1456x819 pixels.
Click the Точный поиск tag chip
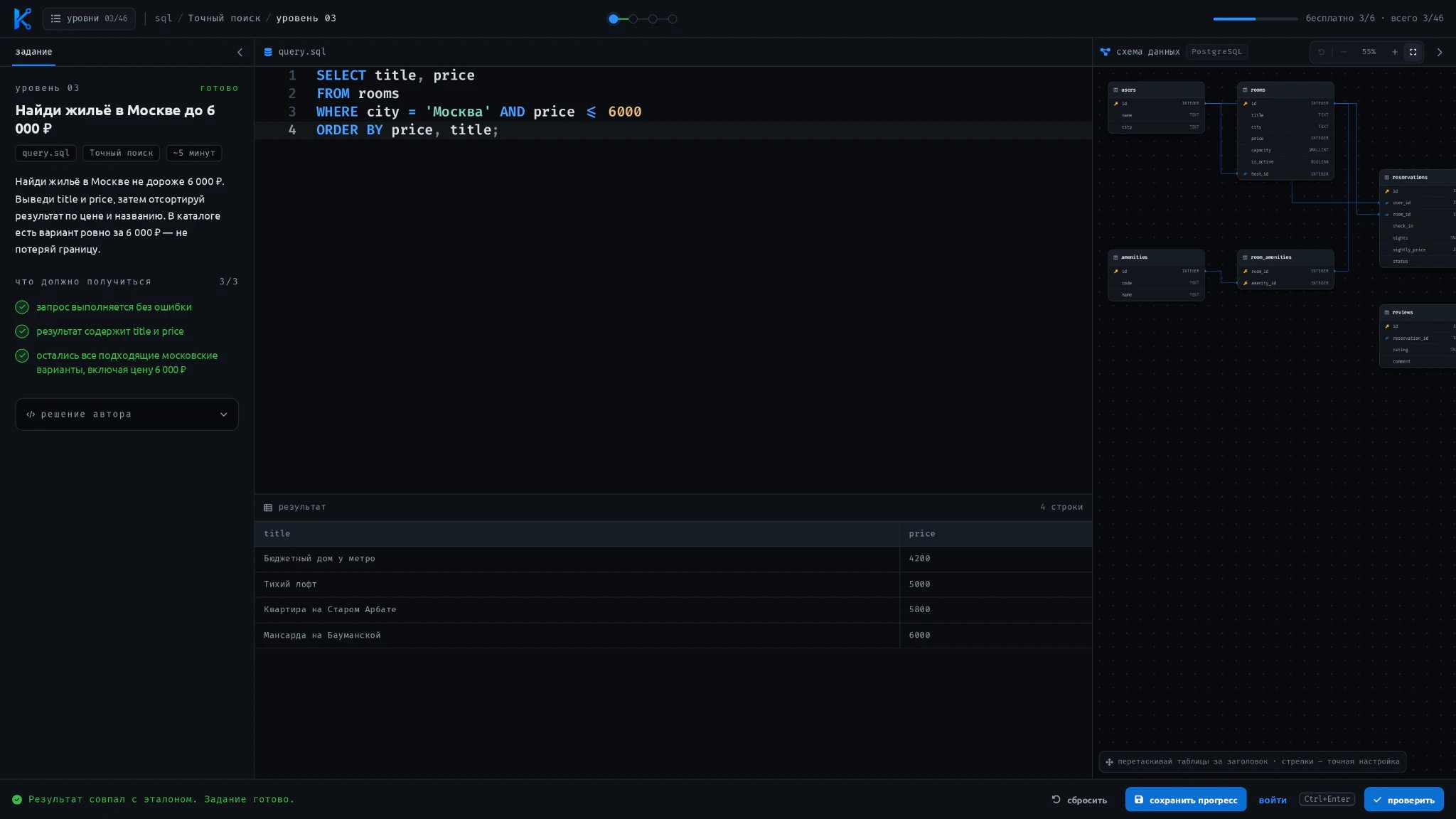pyautogui.click(x=121, y=153)
